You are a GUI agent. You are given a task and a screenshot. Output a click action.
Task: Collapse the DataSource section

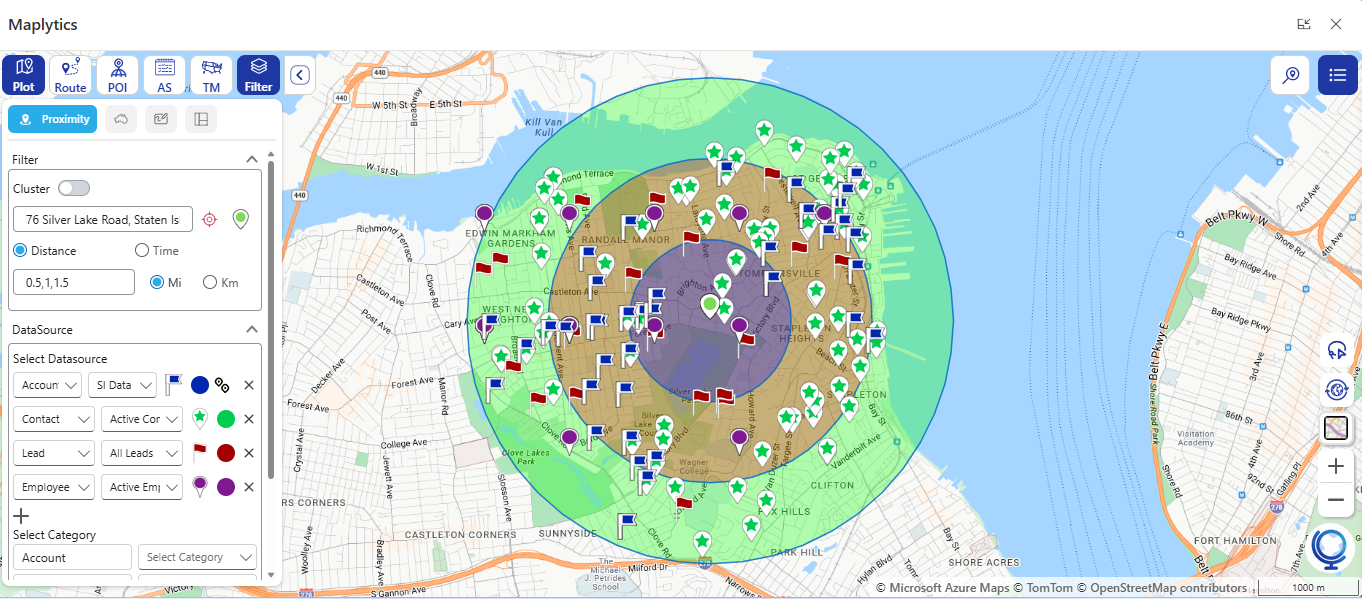[252, 329]
